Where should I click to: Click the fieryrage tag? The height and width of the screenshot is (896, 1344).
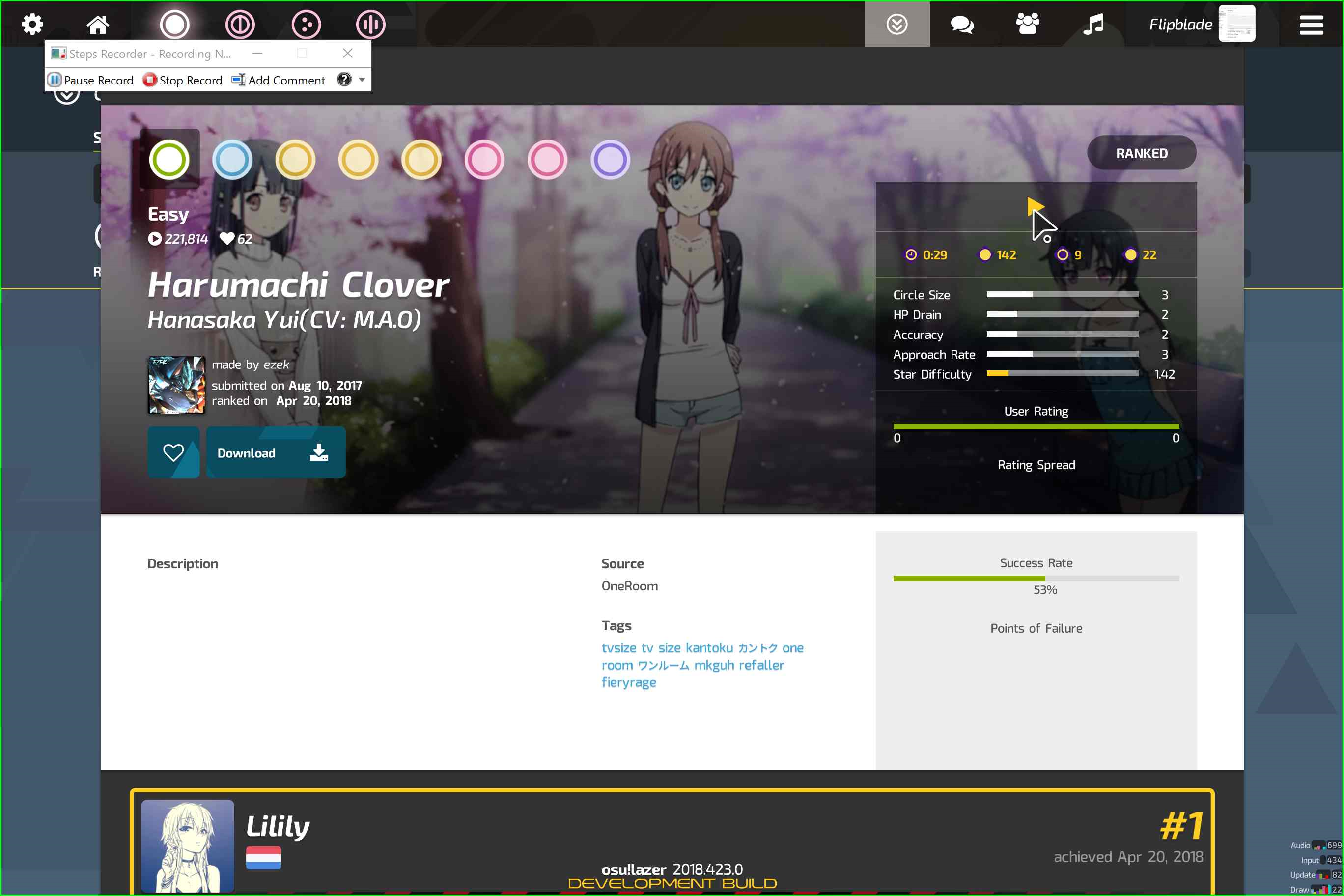[629, 682]
